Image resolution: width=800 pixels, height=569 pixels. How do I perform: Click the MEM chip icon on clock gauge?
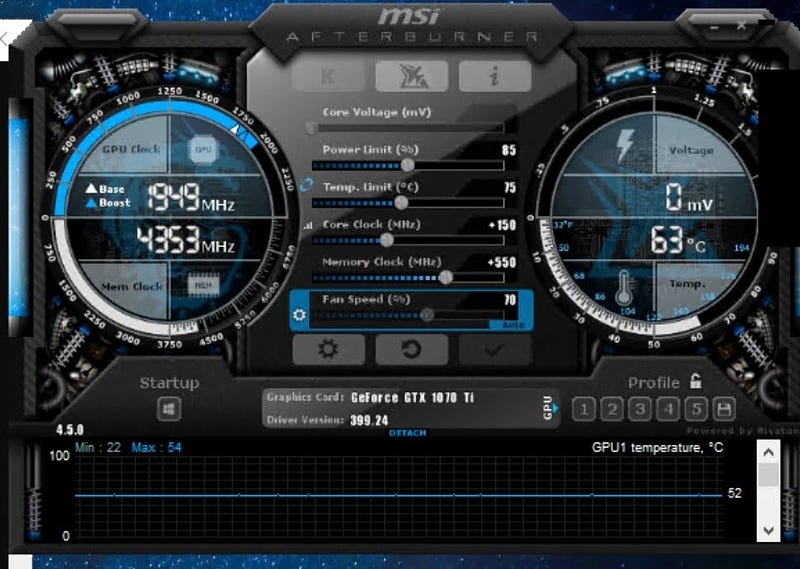(203, 286)
